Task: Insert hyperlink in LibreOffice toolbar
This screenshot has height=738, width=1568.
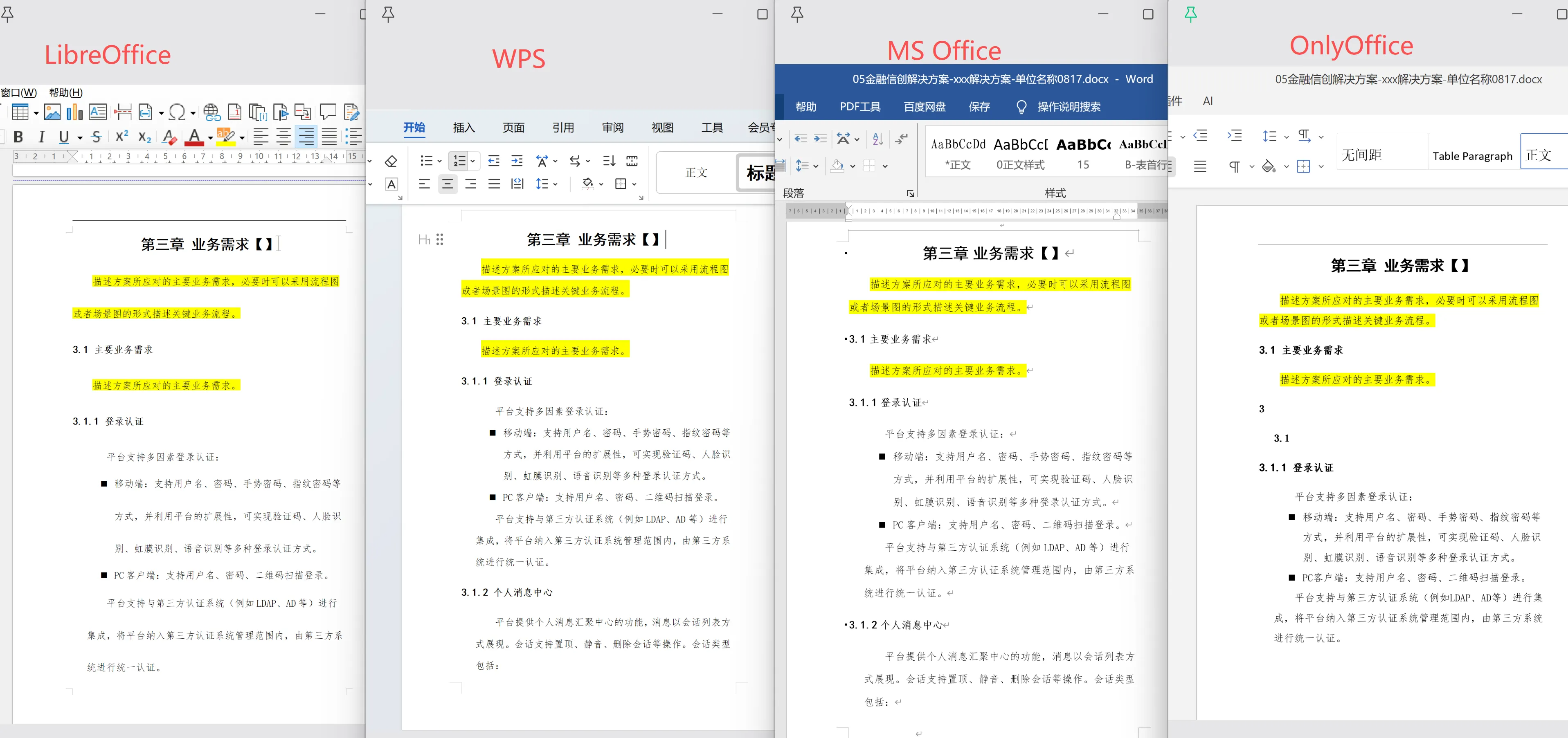Action: 211,112
